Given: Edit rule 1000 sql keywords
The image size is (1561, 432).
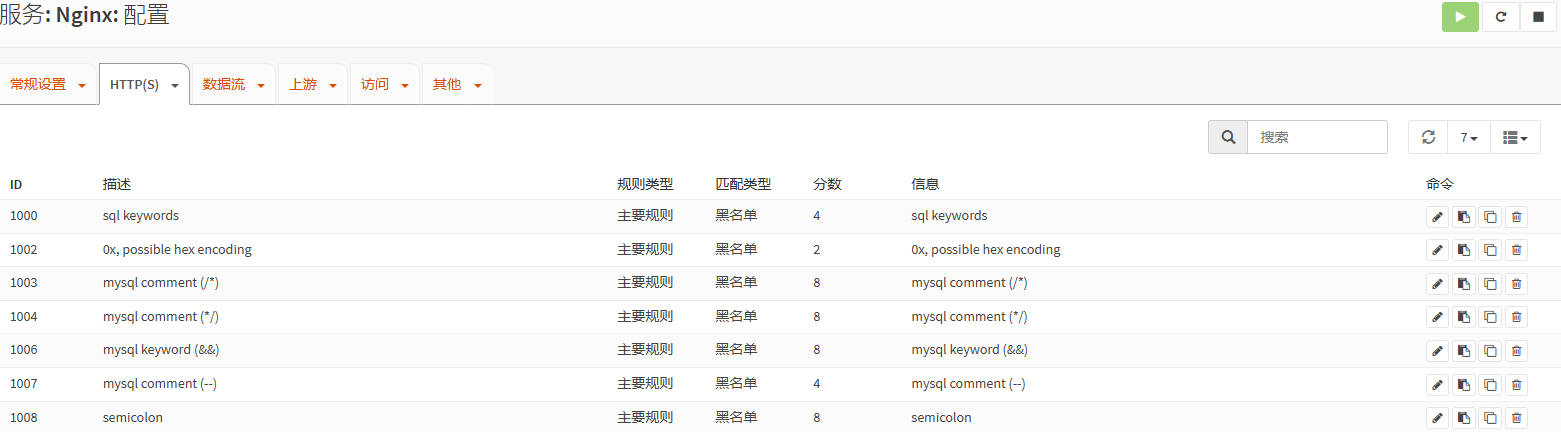Looking at the screenshot, I should pyautogui.click(x=1437, y=216).
